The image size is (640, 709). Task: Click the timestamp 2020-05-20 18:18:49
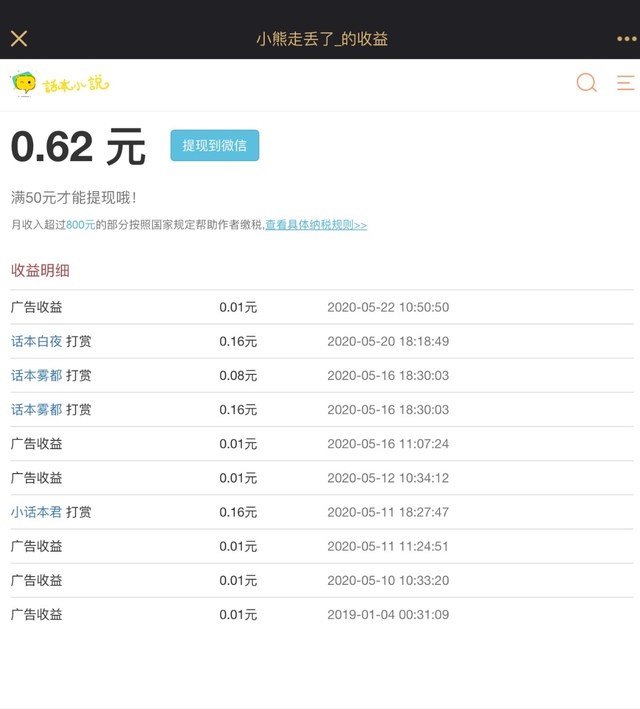(388, 341)
